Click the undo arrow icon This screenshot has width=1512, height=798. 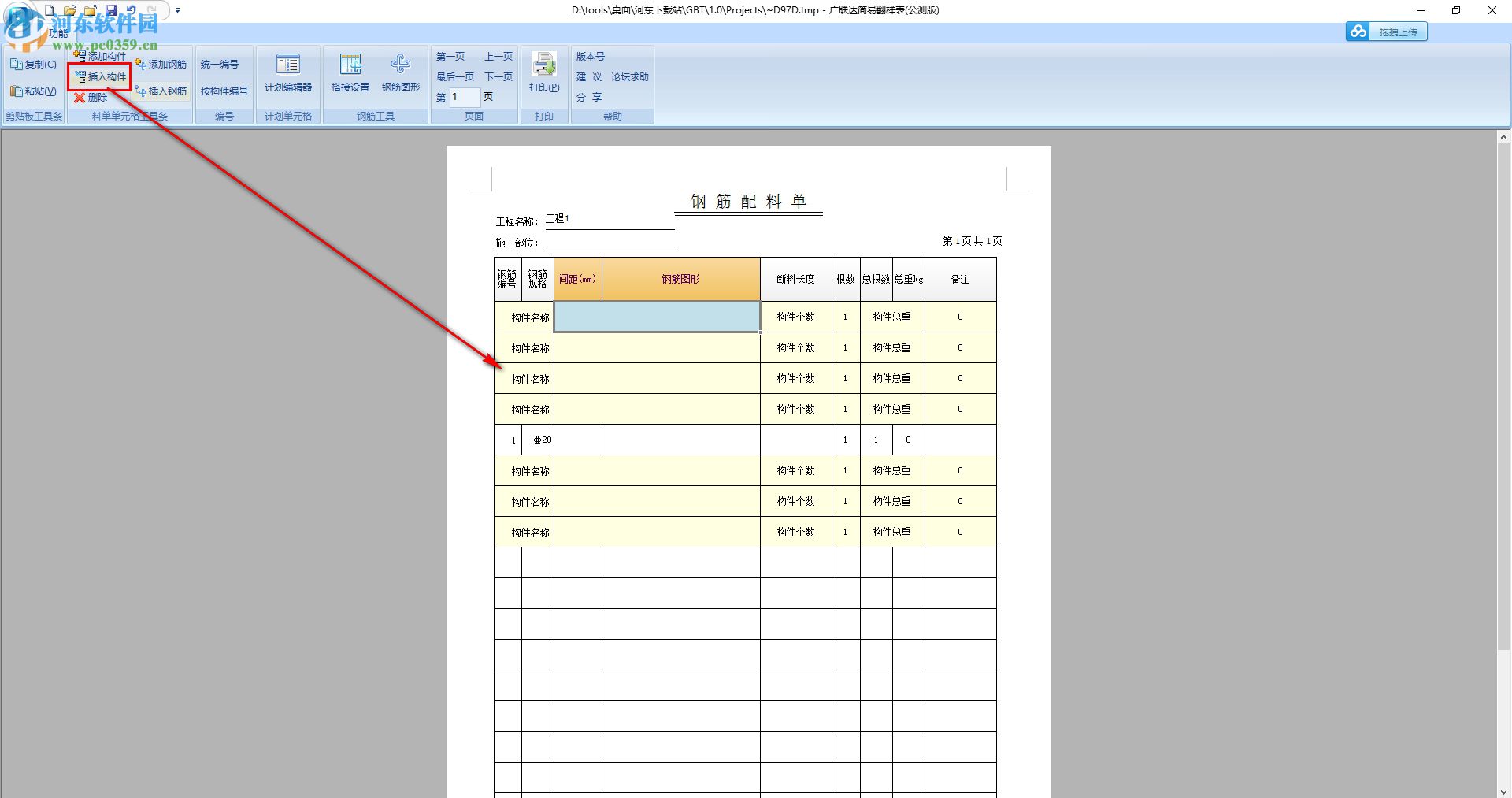132,10
